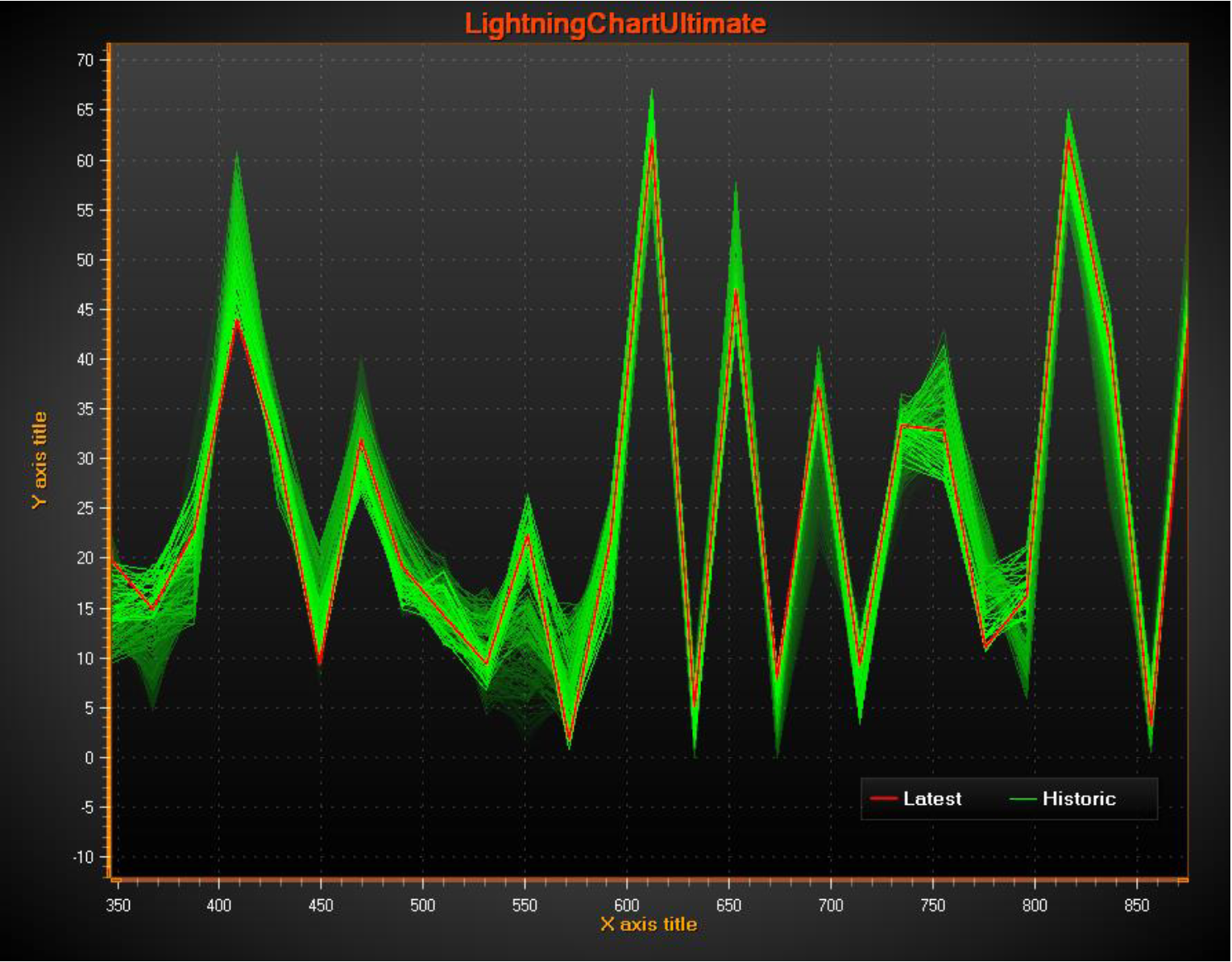
Task: Click the 10 label on Y axis
Action: (x=85, y=658)
